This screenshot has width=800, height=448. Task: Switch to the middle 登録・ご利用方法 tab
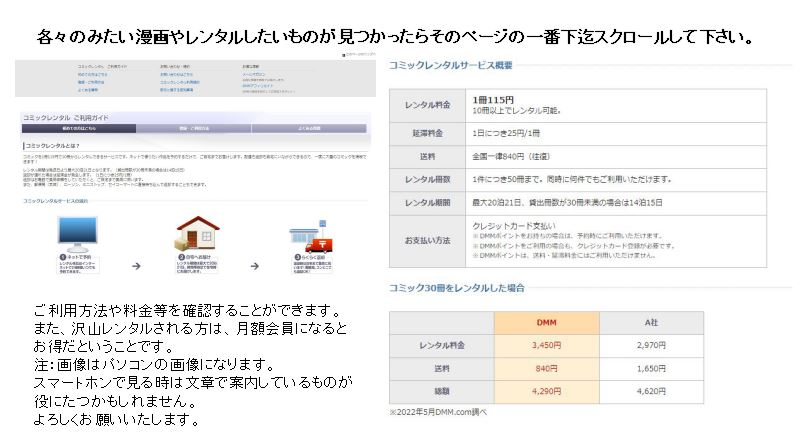tap(194, 129)
